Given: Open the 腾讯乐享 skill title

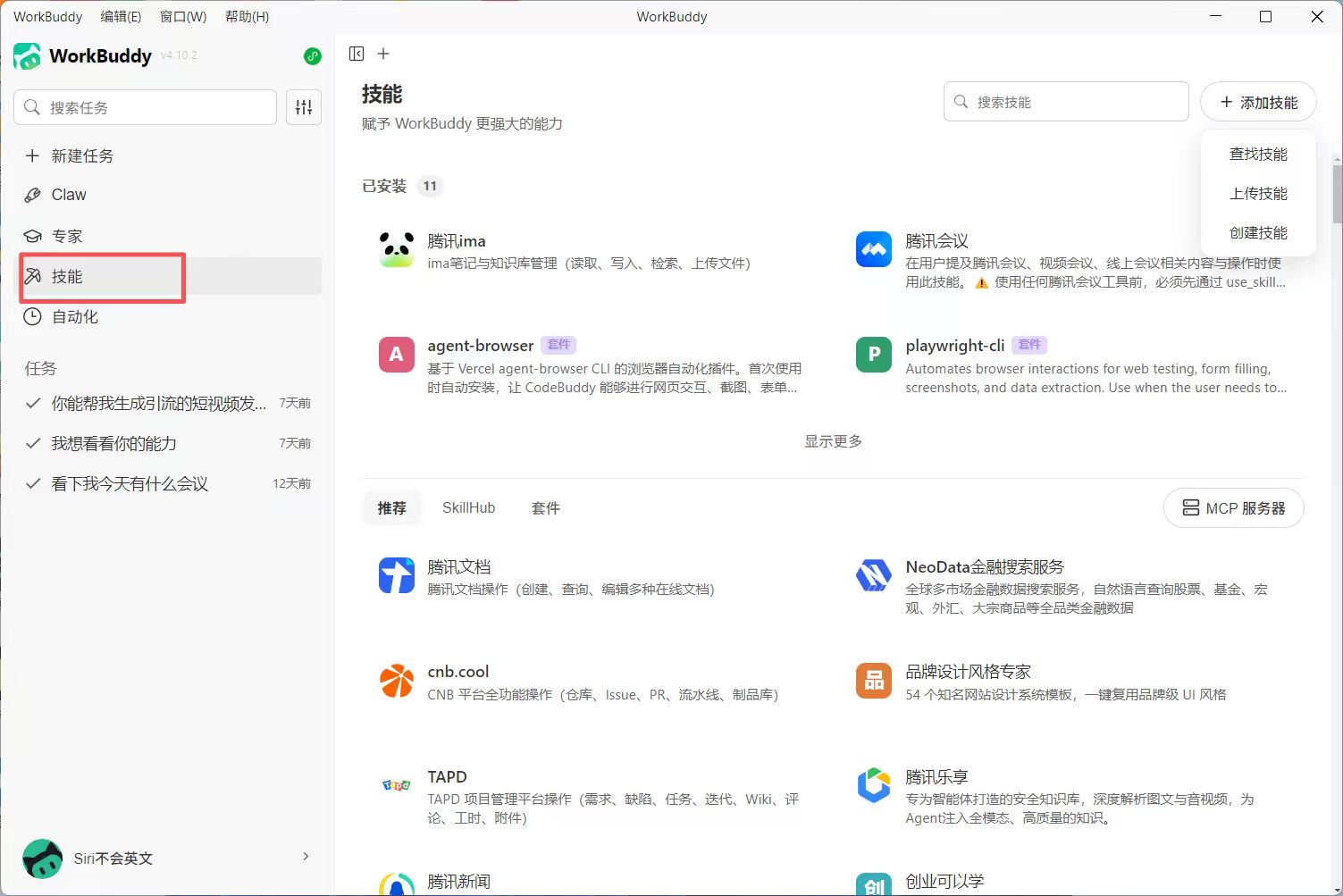Looking at the screenshot, I should click(x=936, y=777).
